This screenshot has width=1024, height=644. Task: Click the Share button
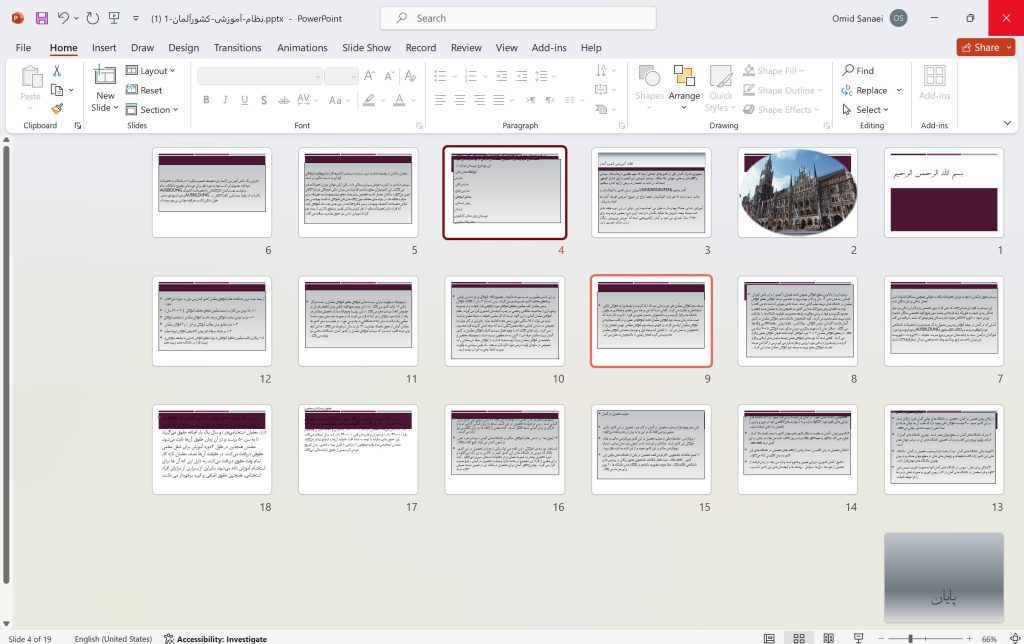click(x=985, y=47)
